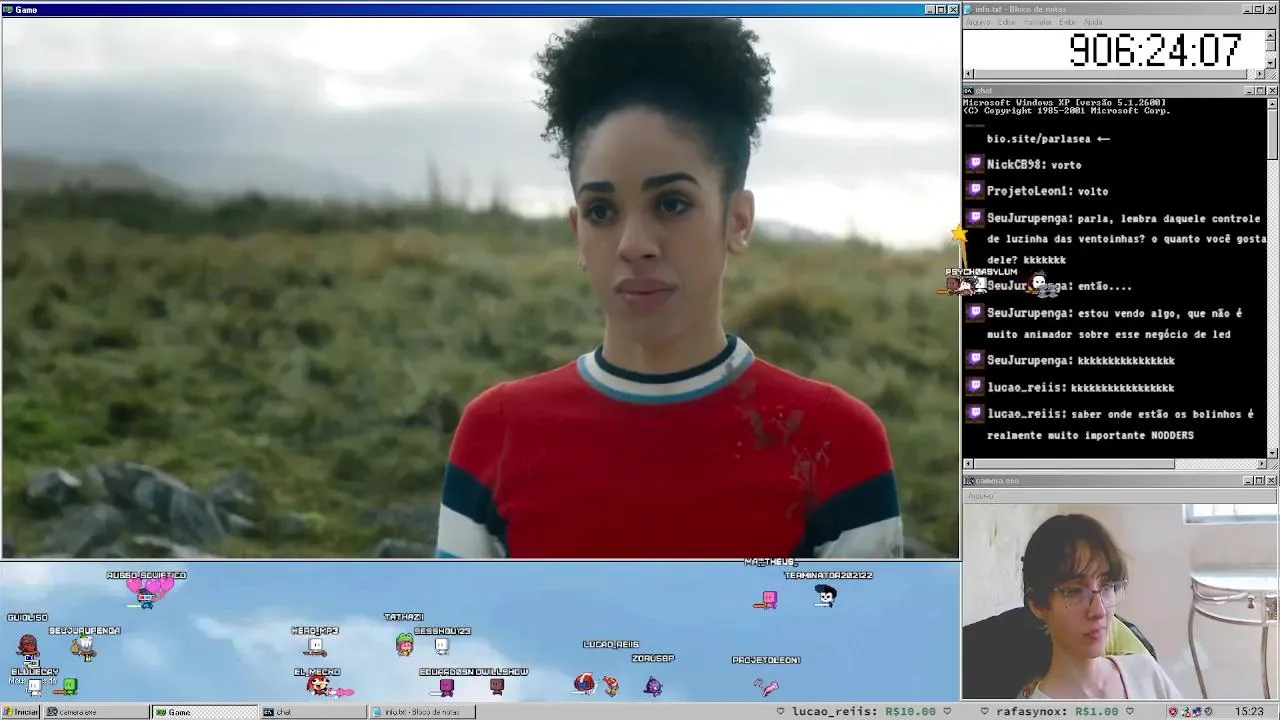The width and height of the screenshot is (1280, 720).
Task: Click NickCB98 username in chat
Action: pos(1014,164)
